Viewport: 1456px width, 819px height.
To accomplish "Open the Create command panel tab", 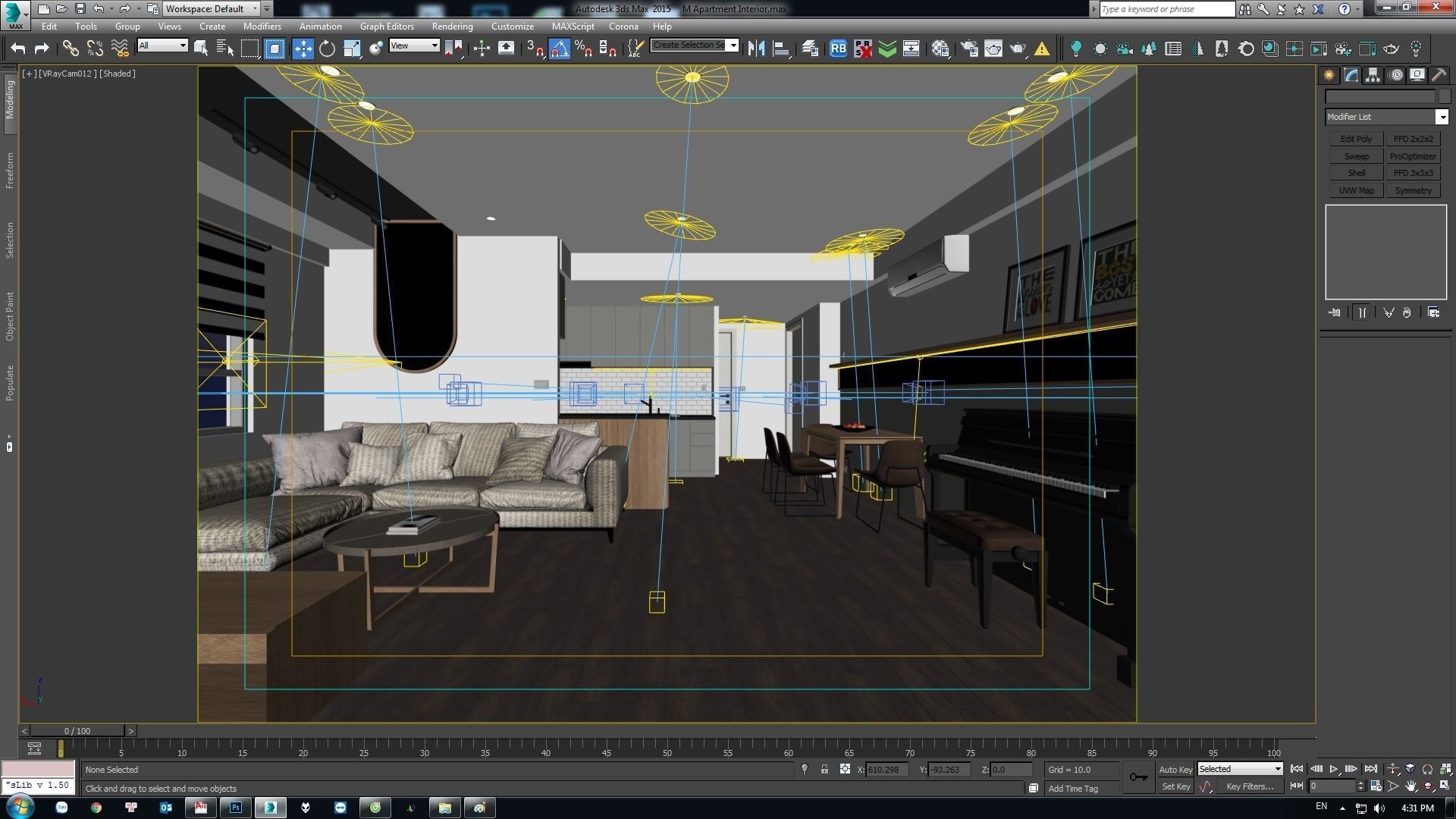I will [x=1329, y=75].
